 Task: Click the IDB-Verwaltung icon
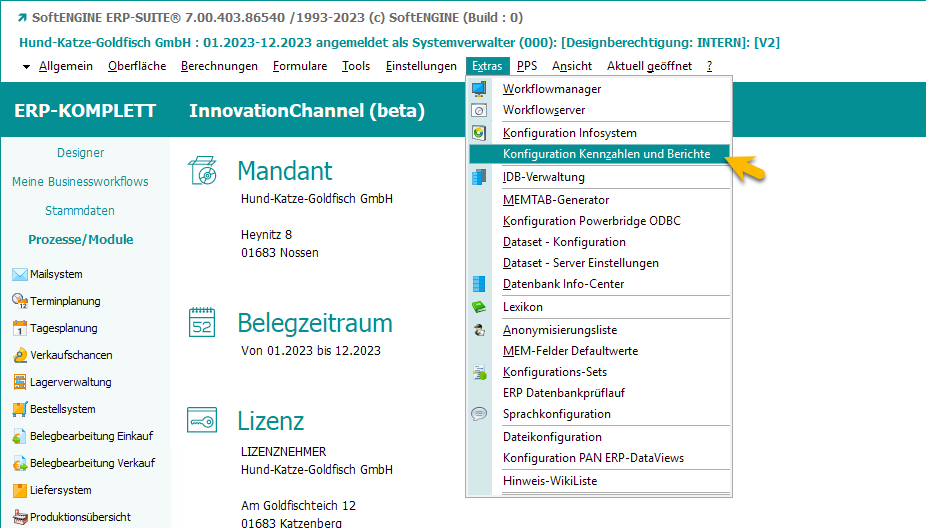(479, 177)
